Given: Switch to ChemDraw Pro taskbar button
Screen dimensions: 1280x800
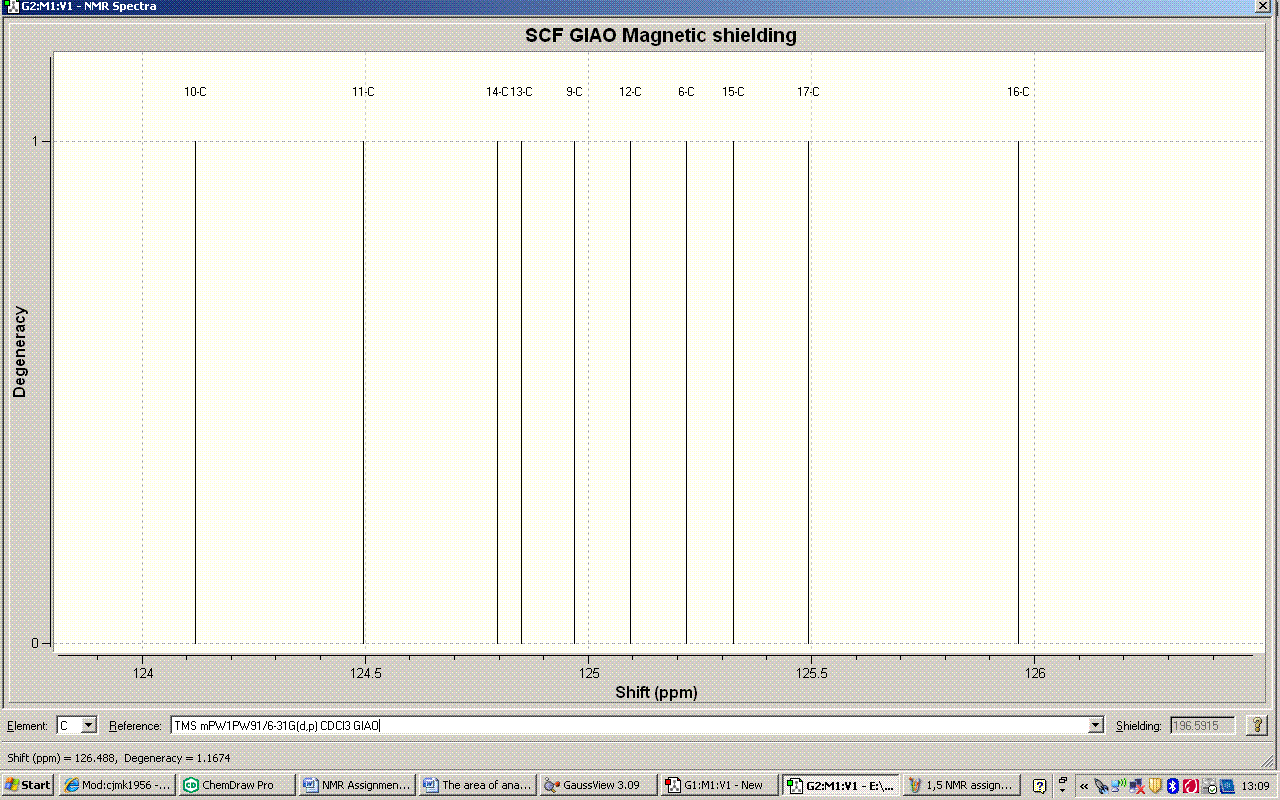Looking at the screenshot, I should (x=238, y=785).
